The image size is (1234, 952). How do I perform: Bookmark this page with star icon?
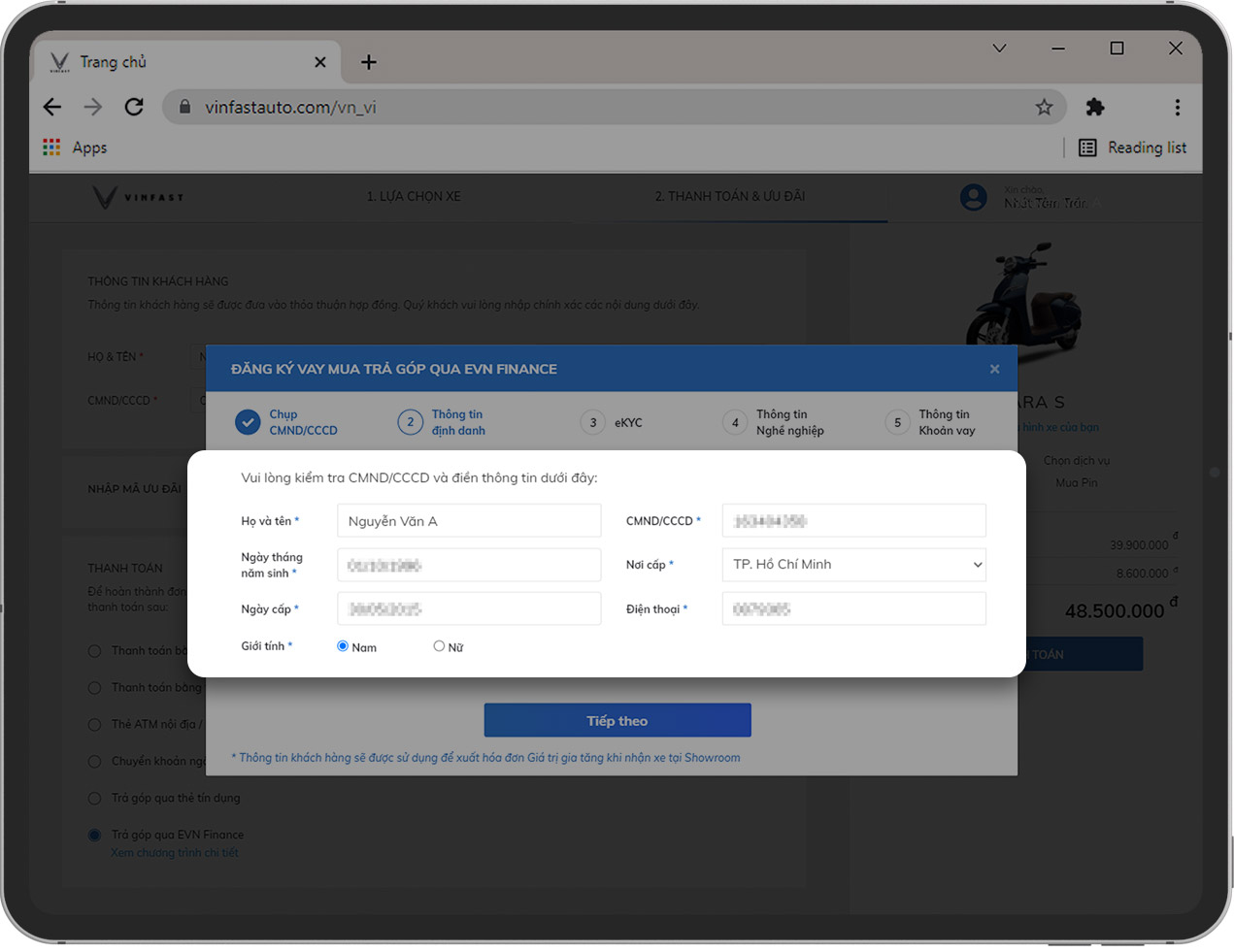tap(1044, 107)
